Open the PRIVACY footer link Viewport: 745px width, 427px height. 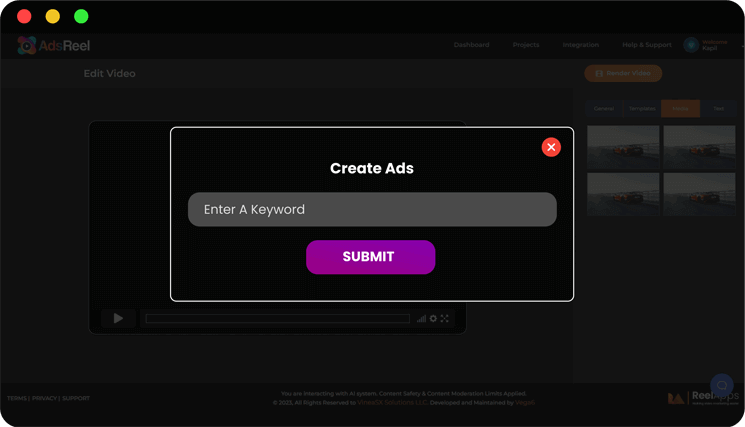[44, 398]
